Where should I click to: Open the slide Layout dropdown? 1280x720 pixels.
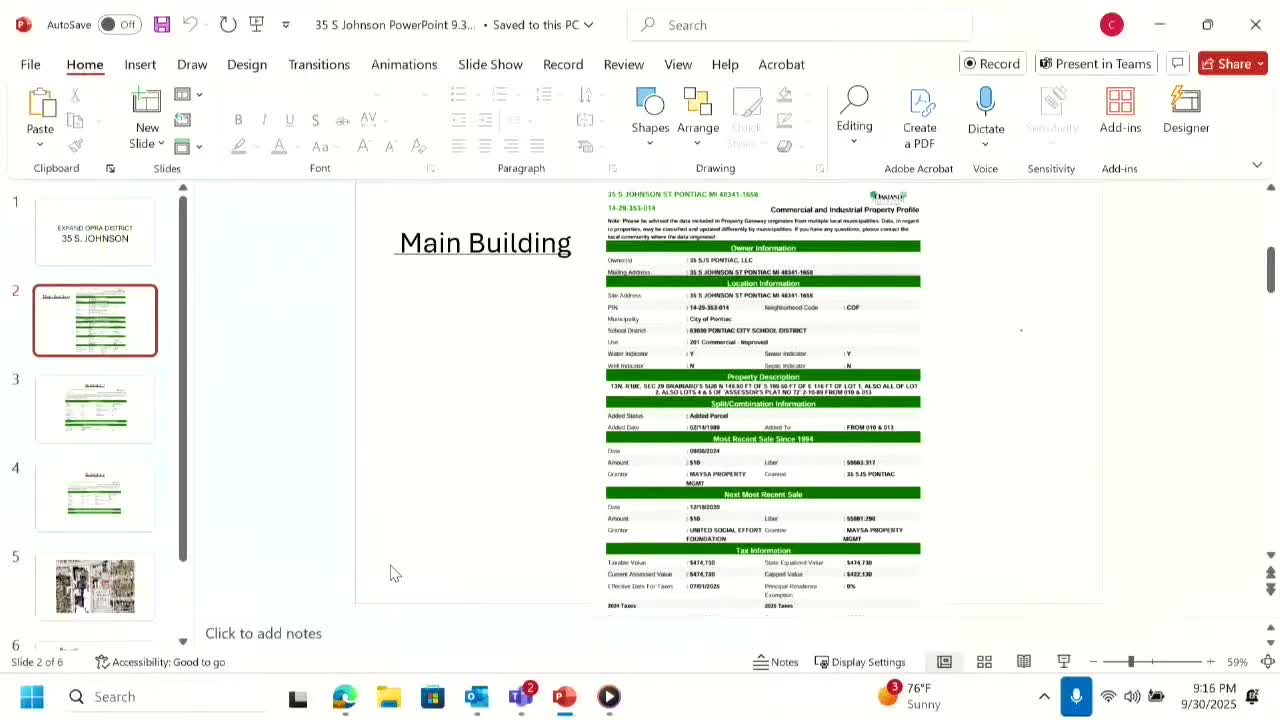point(188,94)
